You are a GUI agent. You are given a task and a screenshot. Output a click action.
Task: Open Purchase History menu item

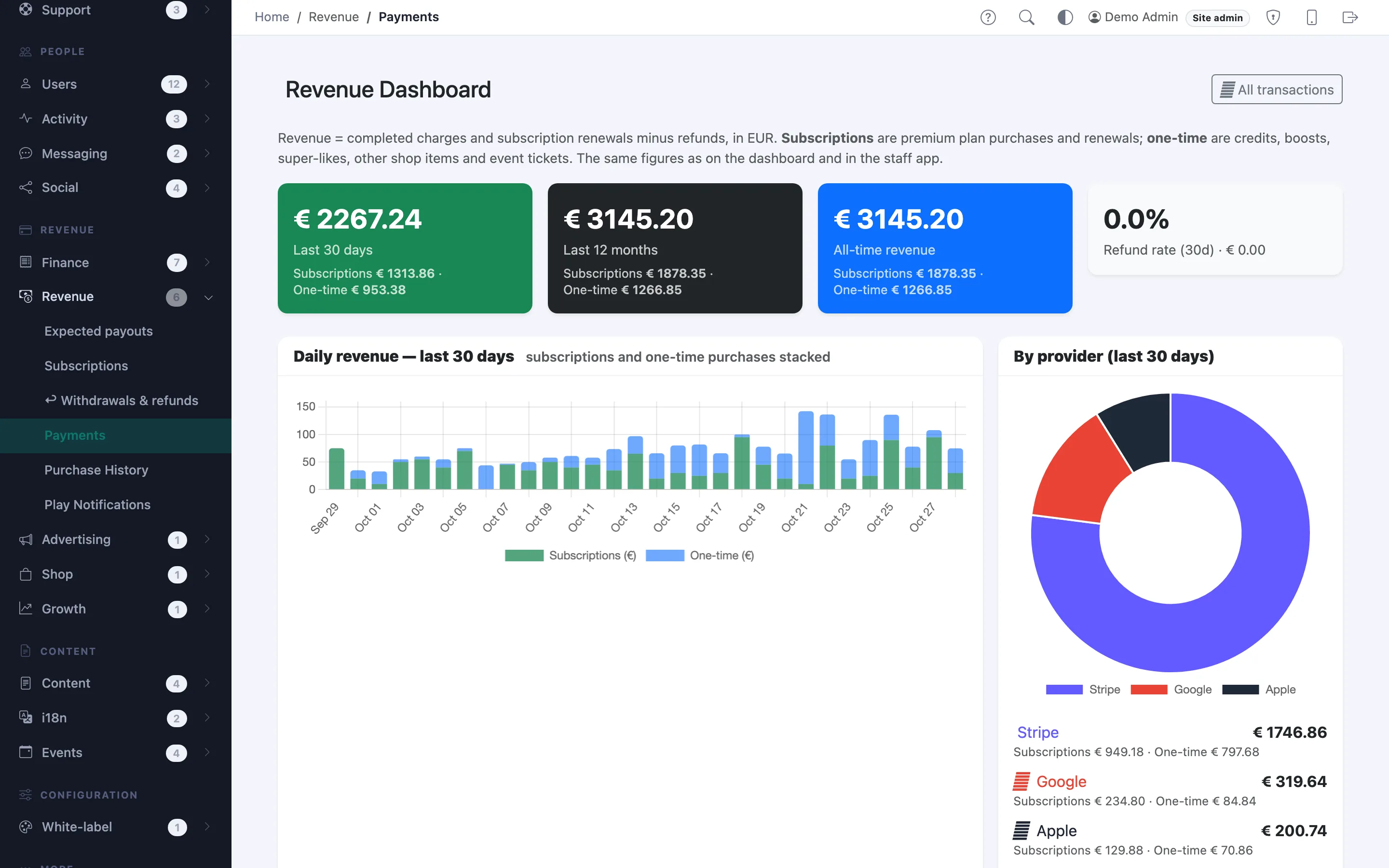pos(96,470)
